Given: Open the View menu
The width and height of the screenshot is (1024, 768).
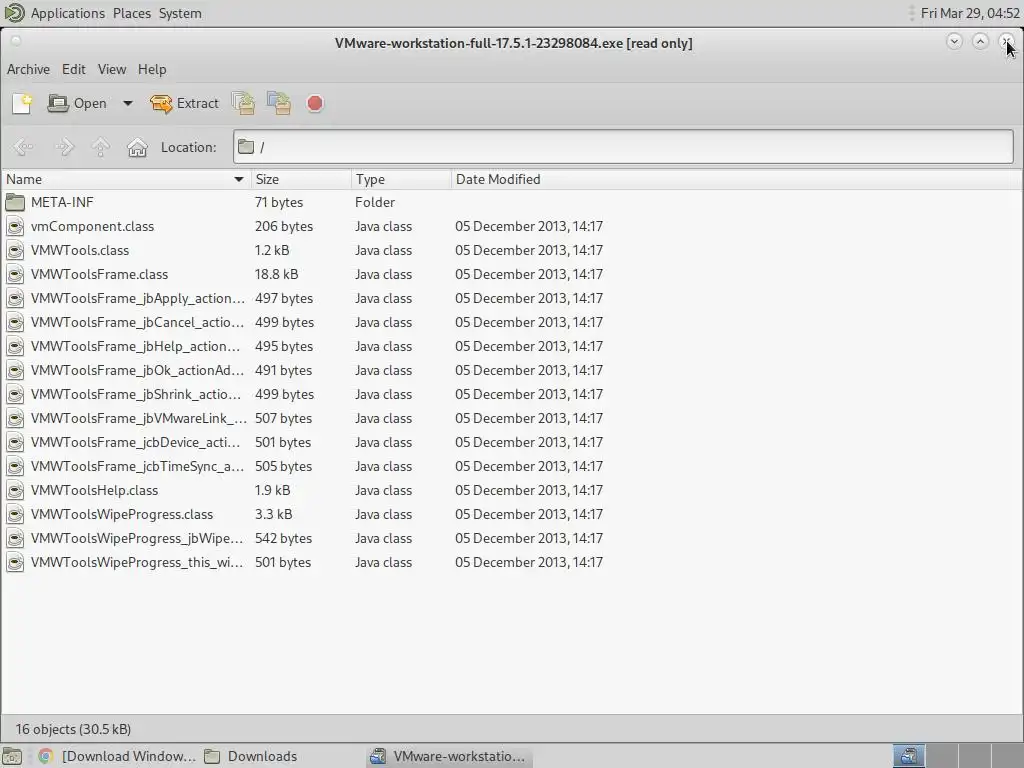Looking at the screenshot, I should coord(112,69).
